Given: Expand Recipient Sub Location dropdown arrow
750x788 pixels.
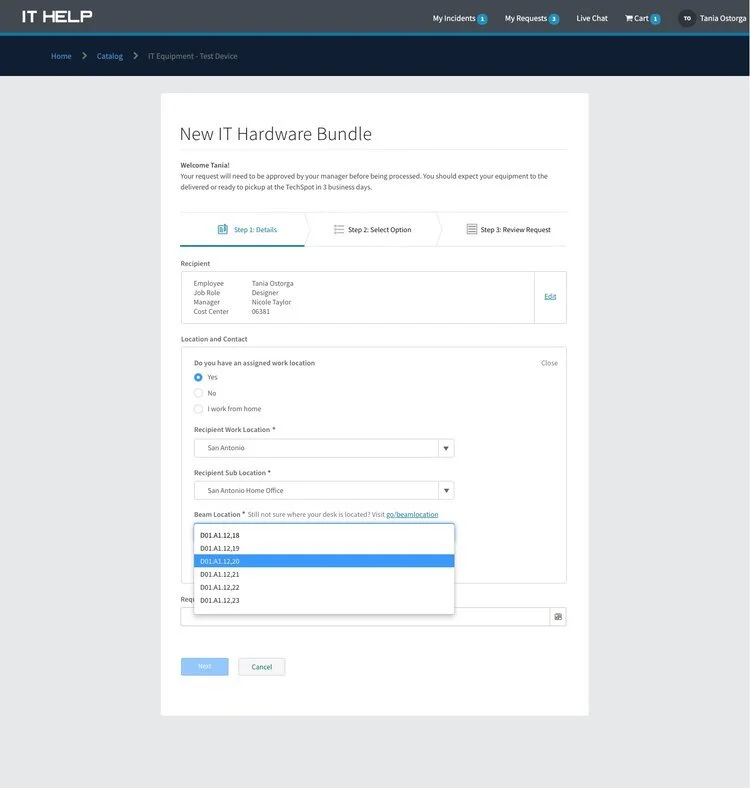Looking at the screenshot, I should (446, 490).
